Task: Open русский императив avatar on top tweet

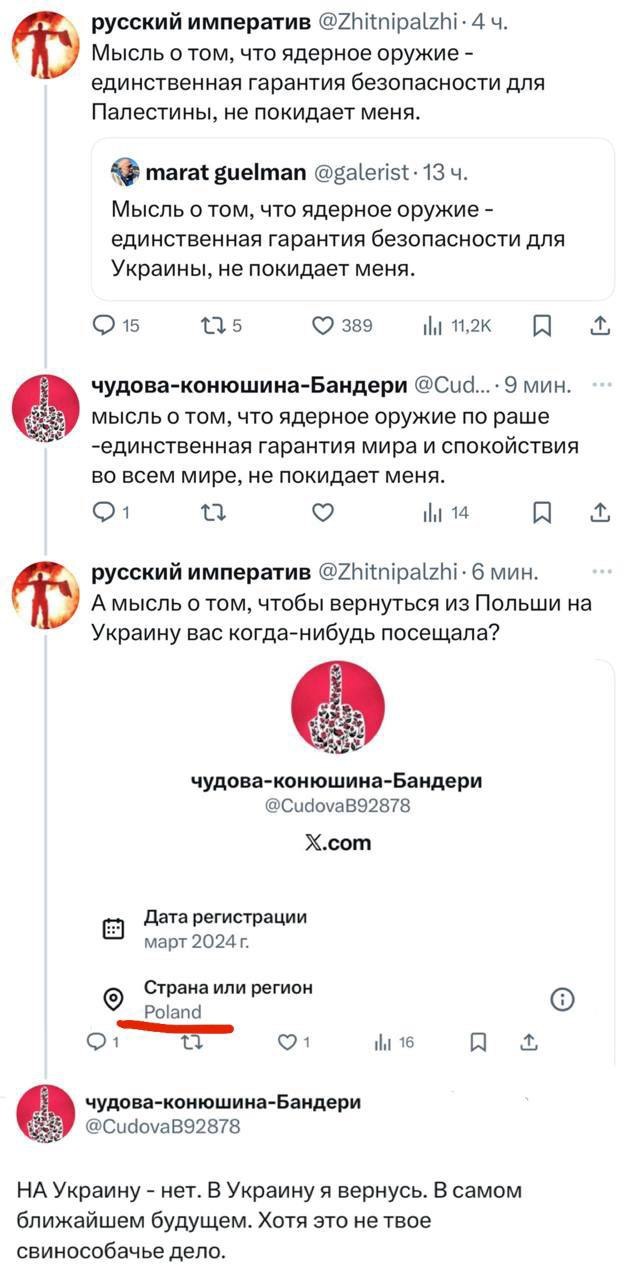Action: pos(38,38)
